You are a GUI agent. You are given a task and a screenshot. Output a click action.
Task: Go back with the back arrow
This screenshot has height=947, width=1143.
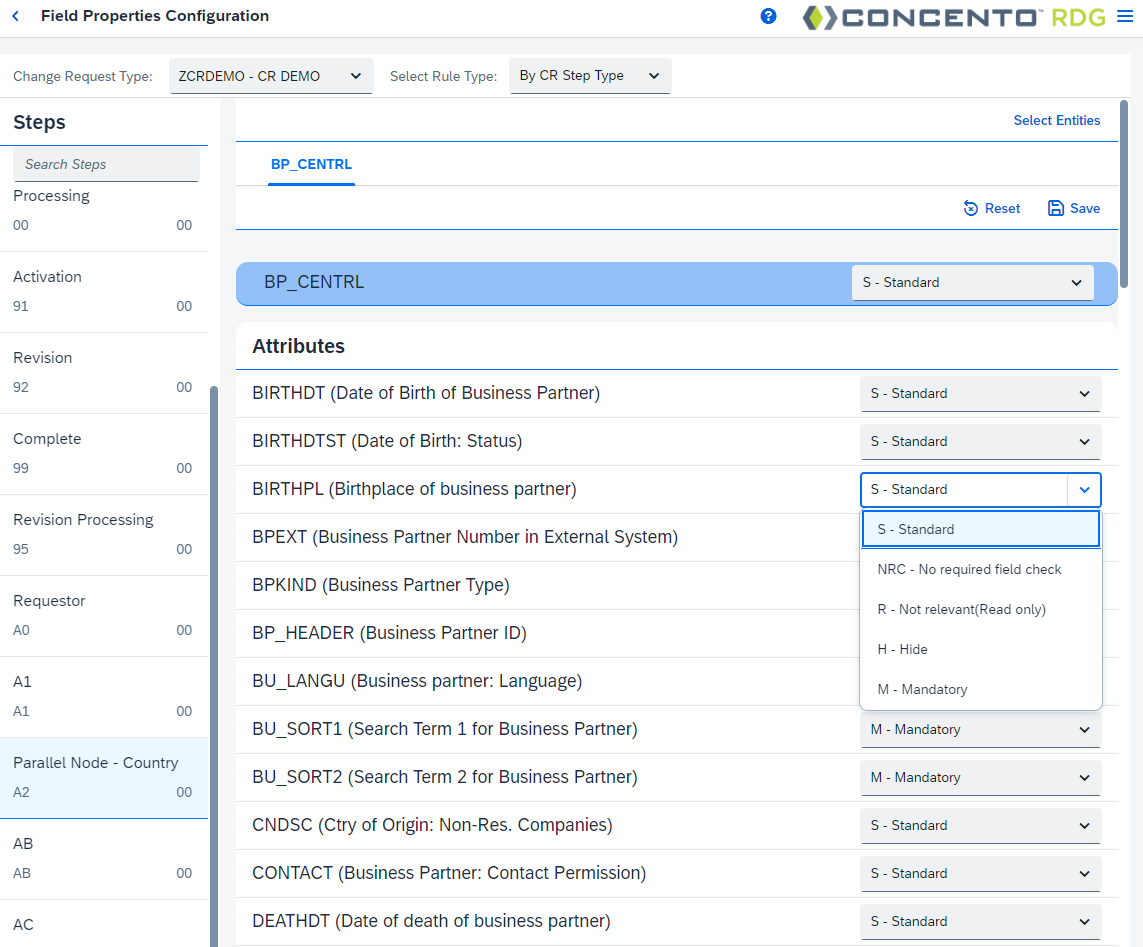click(x=15, y=16)
